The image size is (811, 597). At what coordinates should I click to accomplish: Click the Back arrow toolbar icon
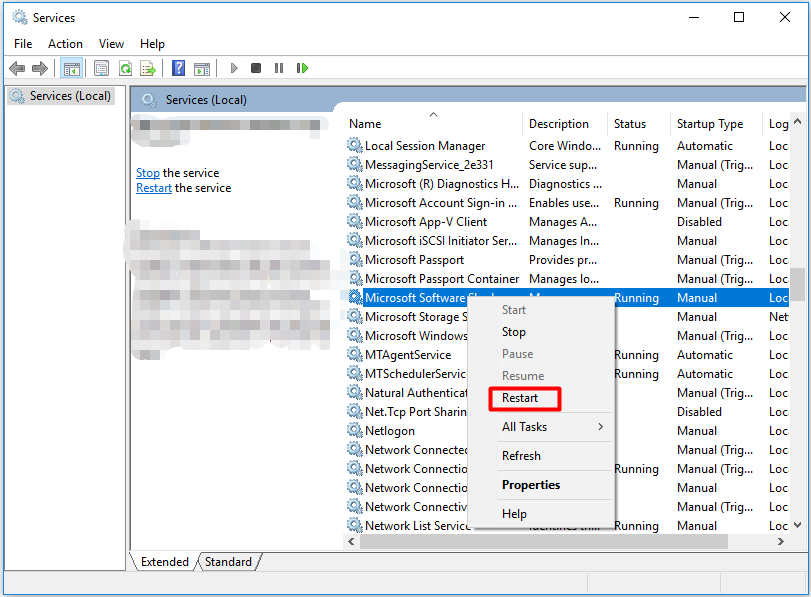point(17,68)
